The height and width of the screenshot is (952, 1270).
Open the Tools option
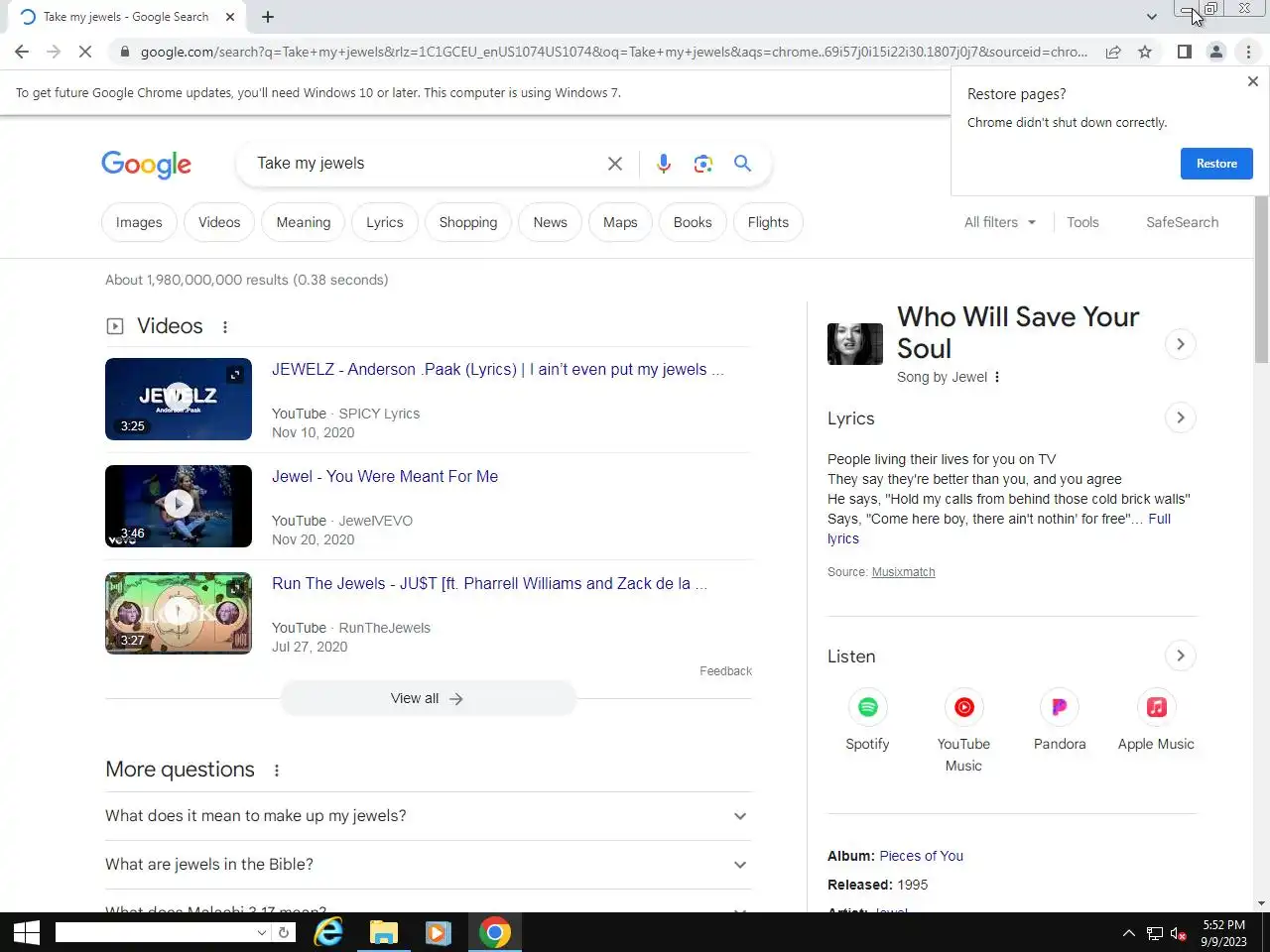click(x=1082, y=222)
